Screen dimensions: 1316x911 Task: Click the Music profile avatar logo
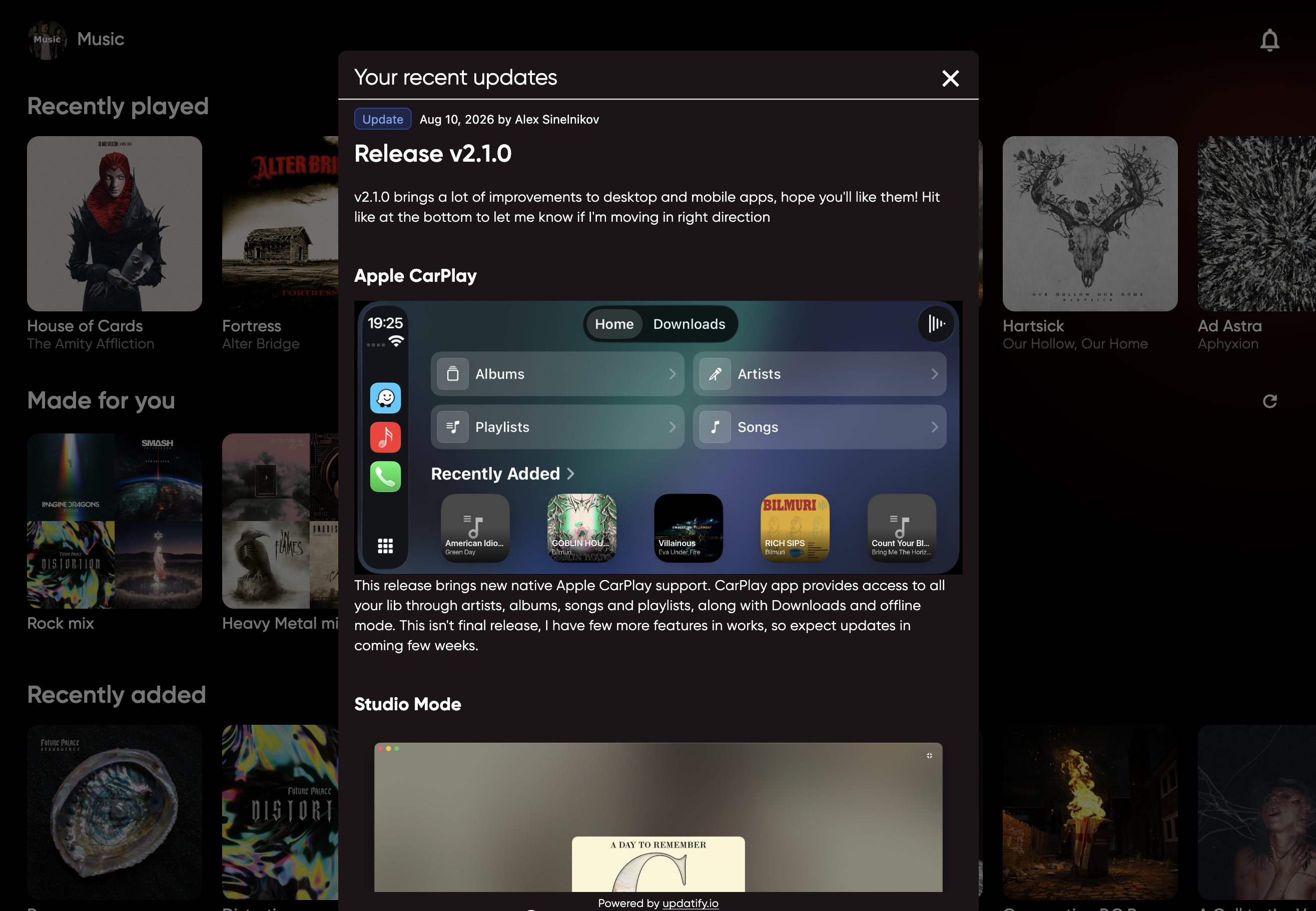click(x=48, y=40)
